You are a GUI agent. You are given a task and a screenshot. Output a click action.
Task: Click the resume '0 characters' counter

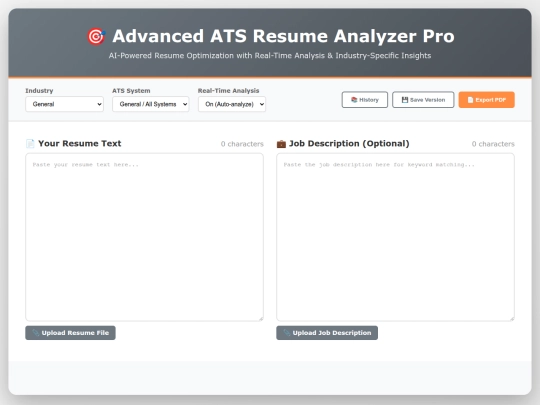pos(242,144)
